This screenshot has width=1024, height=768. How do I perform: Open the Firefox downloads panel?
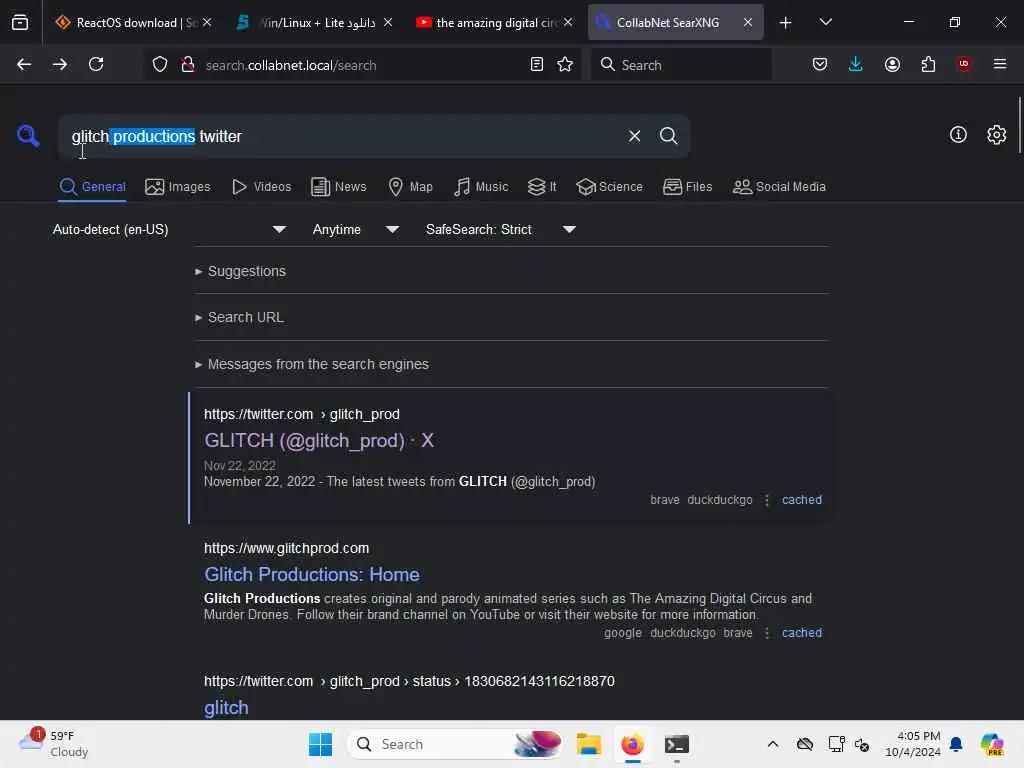[856, 64]
